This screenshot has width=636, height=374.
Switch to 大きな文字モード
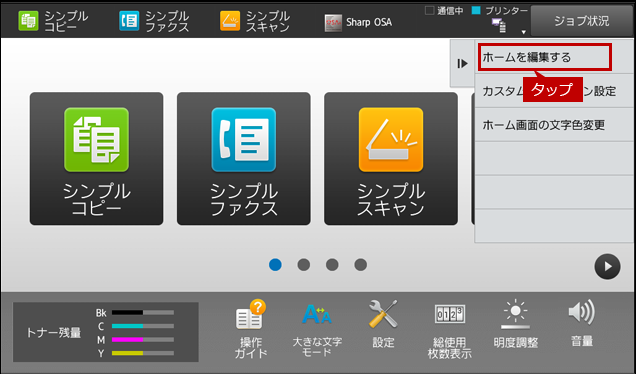coord(317,329)
